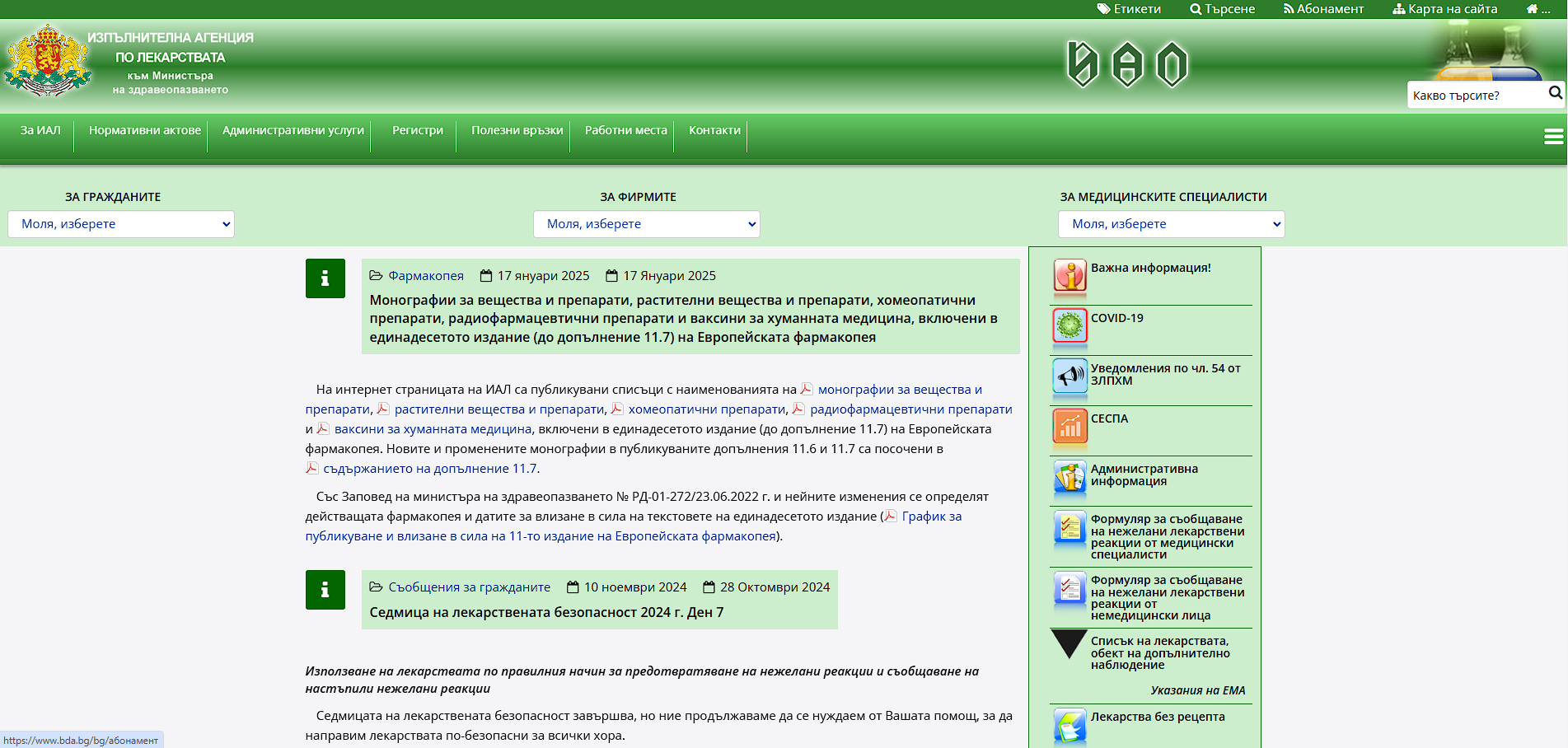Click the black triangle monitoring icon
Image resolution: width=1568 pixels, height=748 pixels.
click(x=1069, y=643)
